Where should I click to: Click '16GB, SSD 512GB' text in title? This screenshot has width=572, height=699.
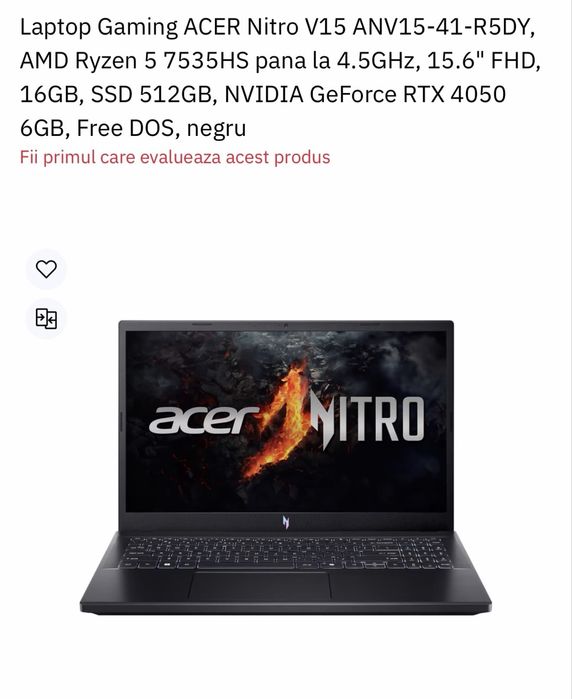(x=118, y=95)
